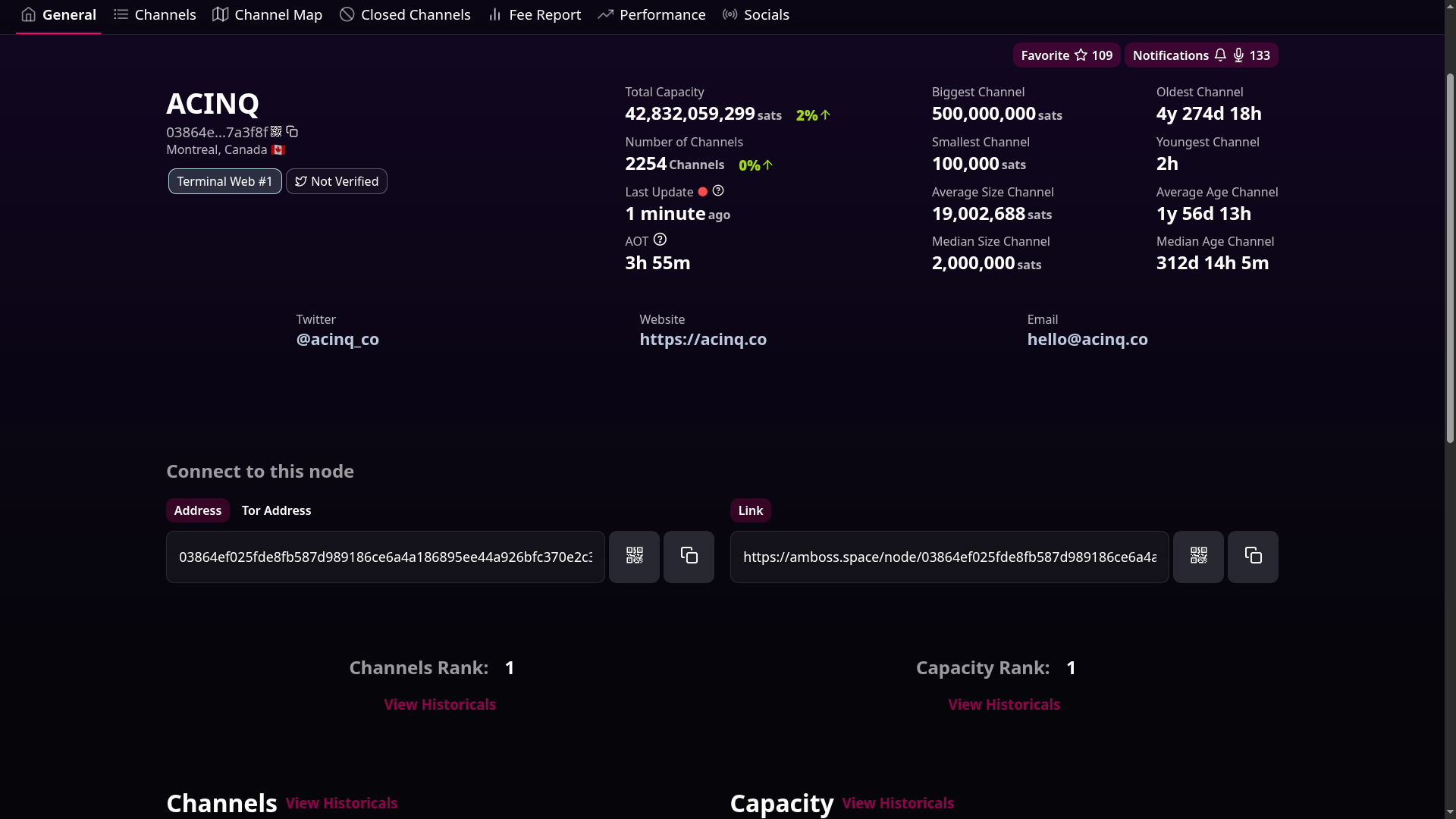Click the 0% channels change indicator
The width and height of the screenshot is (1456, 819).
[755, 165]
